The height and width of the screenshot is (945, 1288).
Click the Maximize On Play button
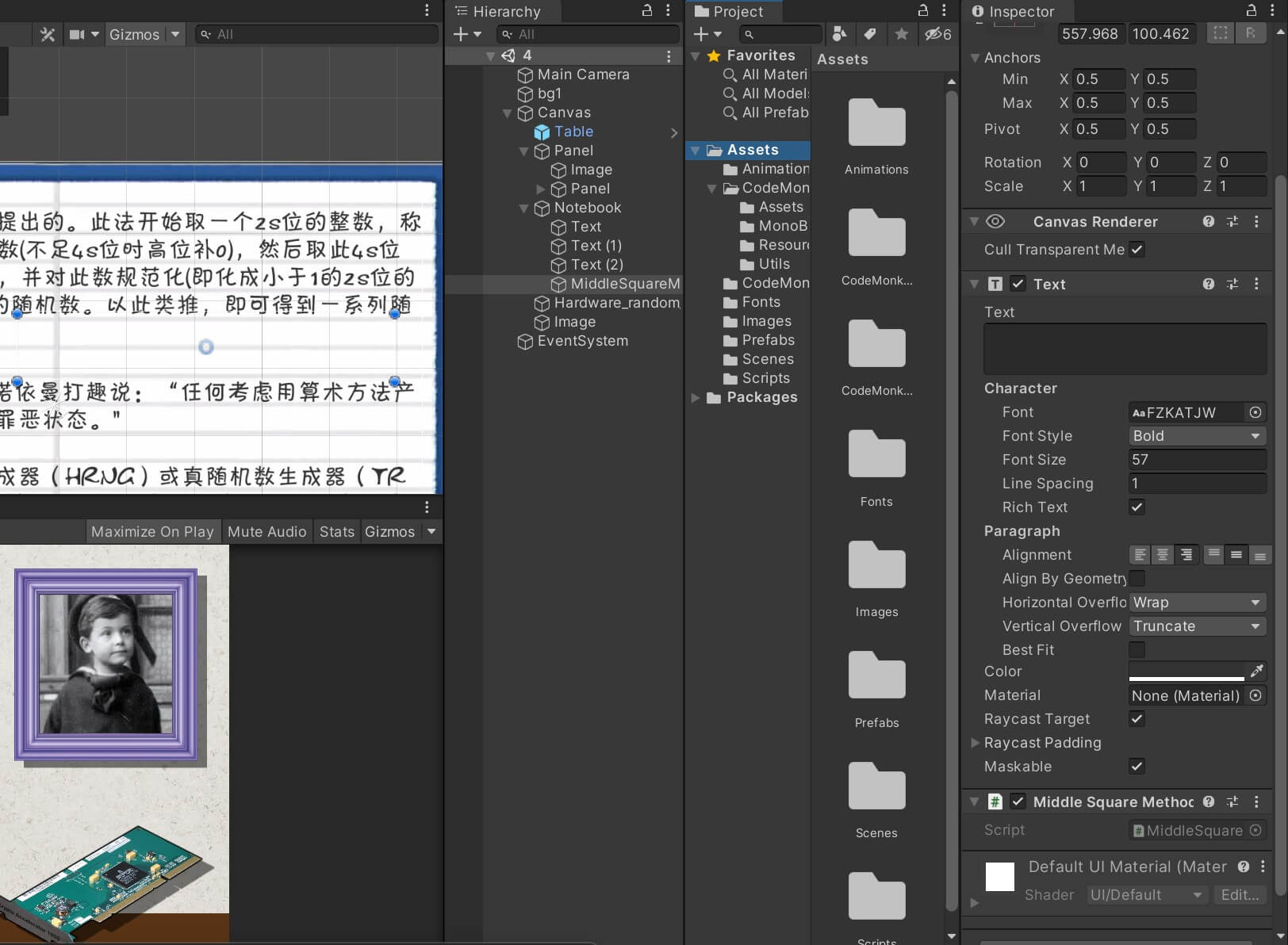click(152, 532)
